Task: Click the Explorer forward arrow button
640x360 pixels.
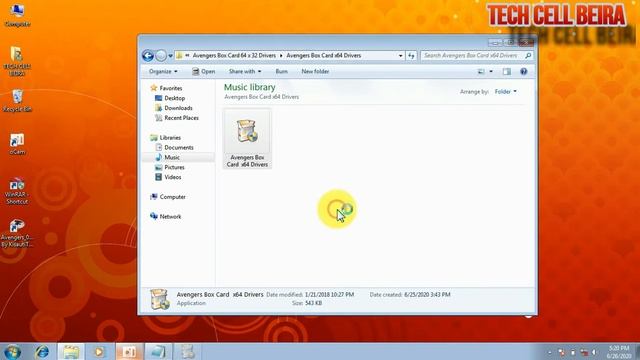Action: click(161, 56)
